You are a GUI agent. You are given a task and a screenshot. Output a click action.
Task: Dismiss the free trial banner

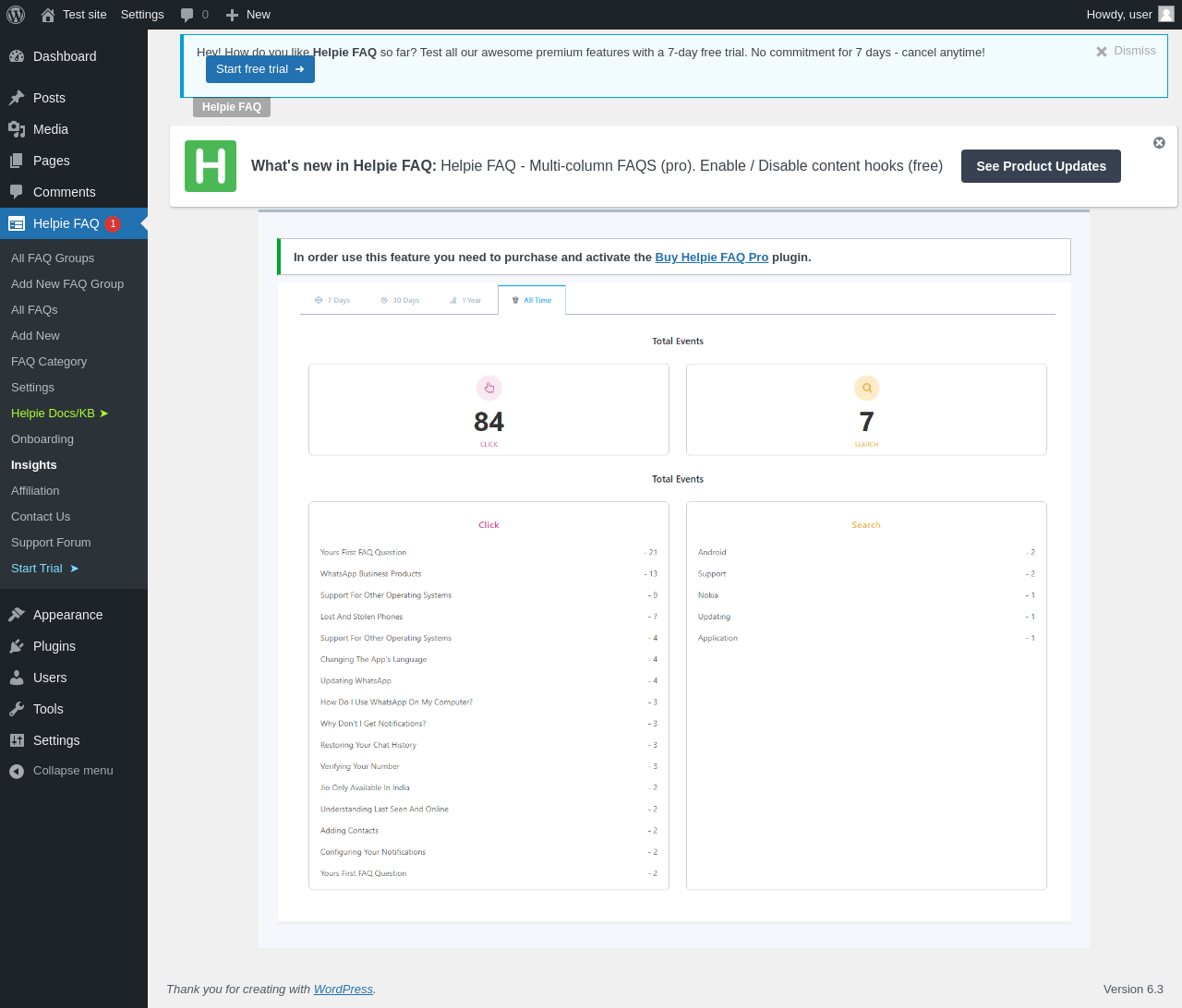pyautogui.click(x=1126, y=51)
